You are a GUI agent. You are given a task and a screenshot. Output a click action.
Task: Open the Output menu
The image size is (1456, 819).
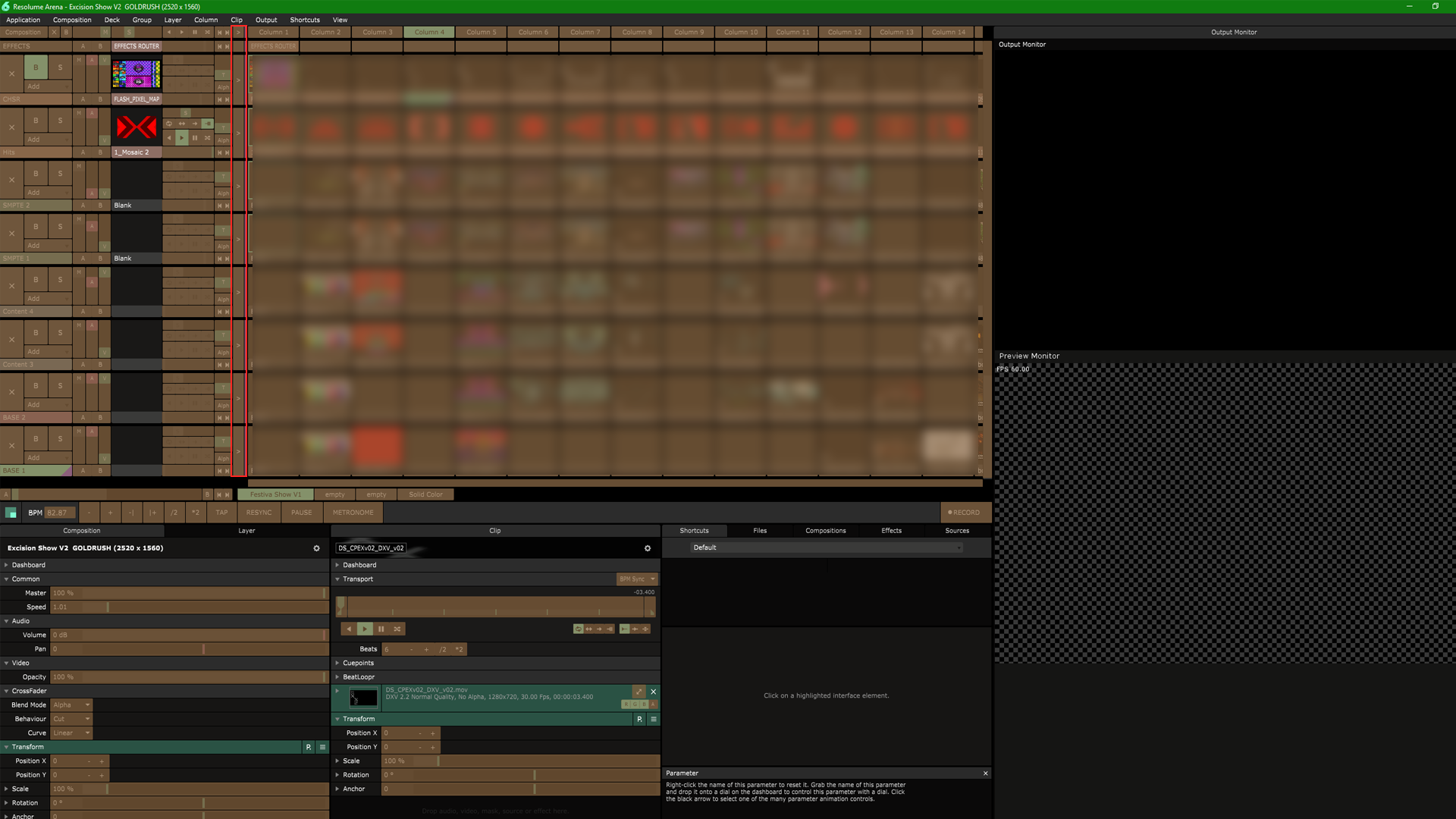265,20
